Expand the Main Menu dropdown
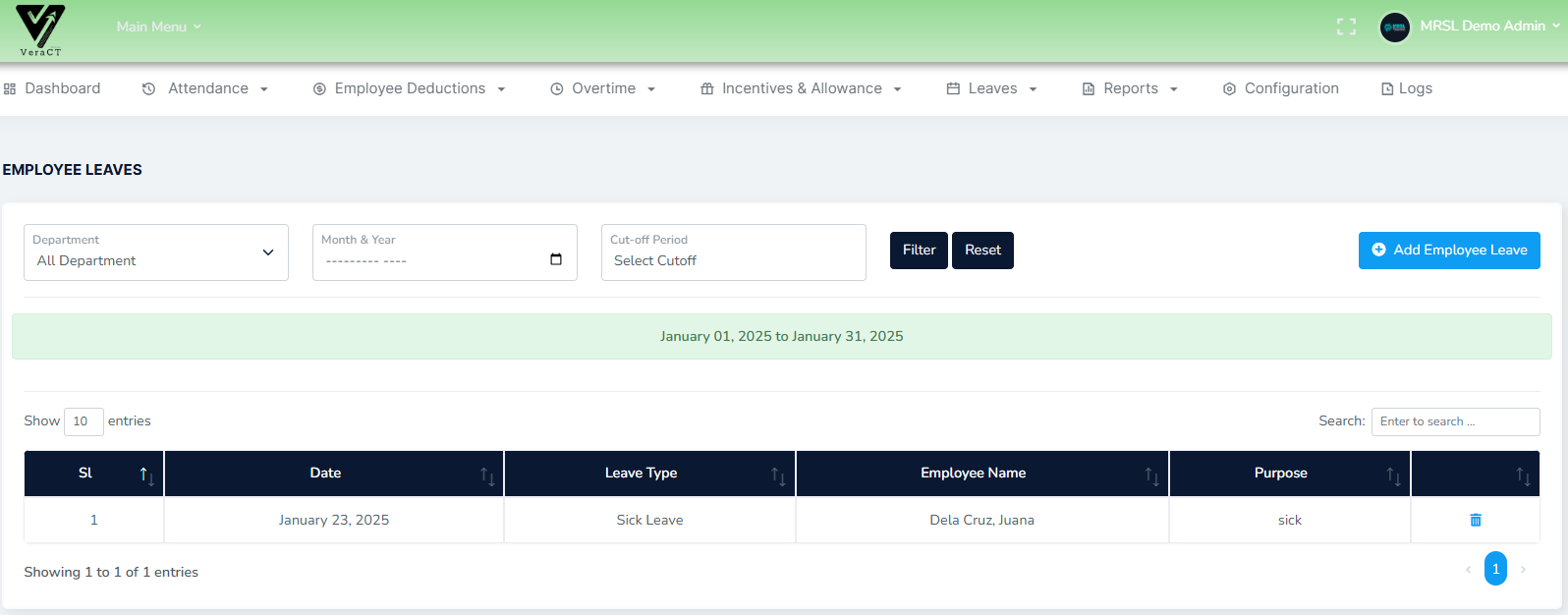 (158, 27)
